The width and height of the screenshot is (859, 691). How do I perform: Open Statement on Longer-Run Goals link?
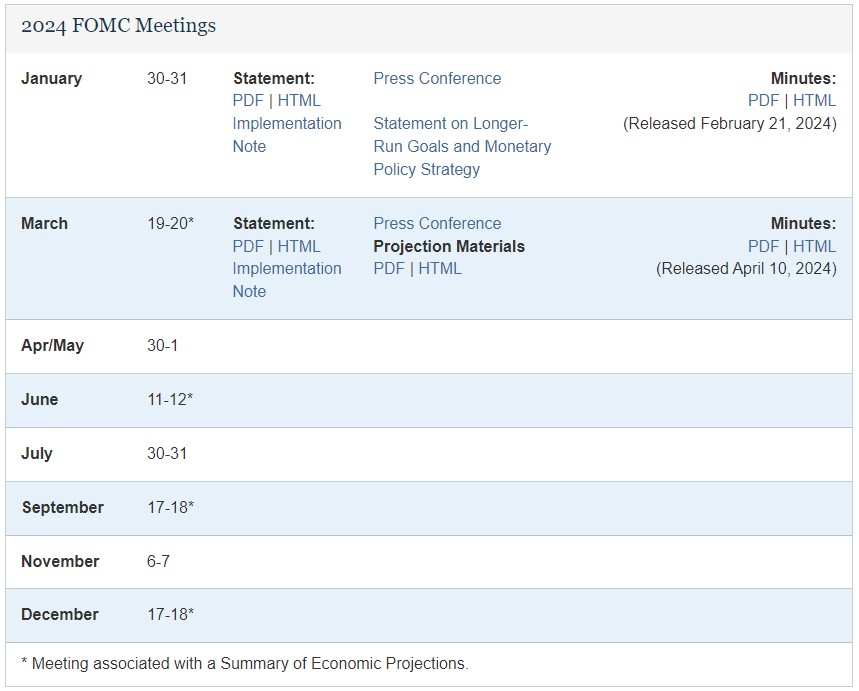point(462,146)
